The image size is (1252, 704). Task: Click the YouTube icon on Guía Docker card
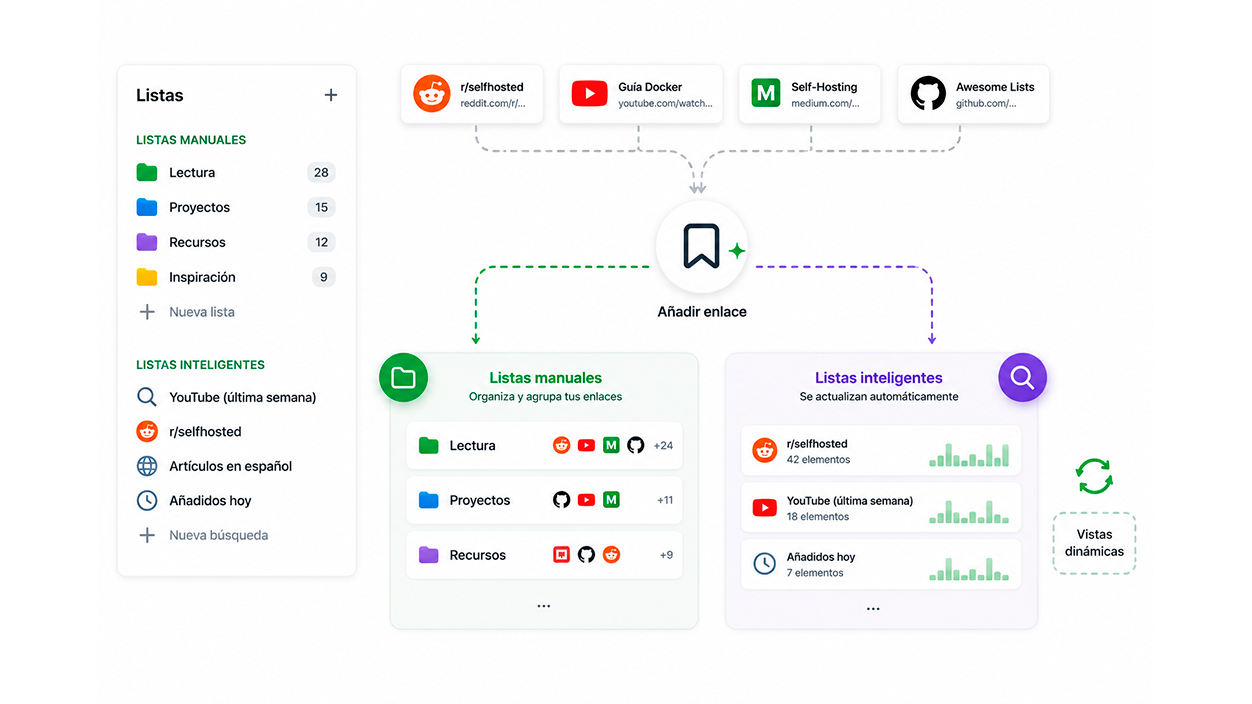589,94
